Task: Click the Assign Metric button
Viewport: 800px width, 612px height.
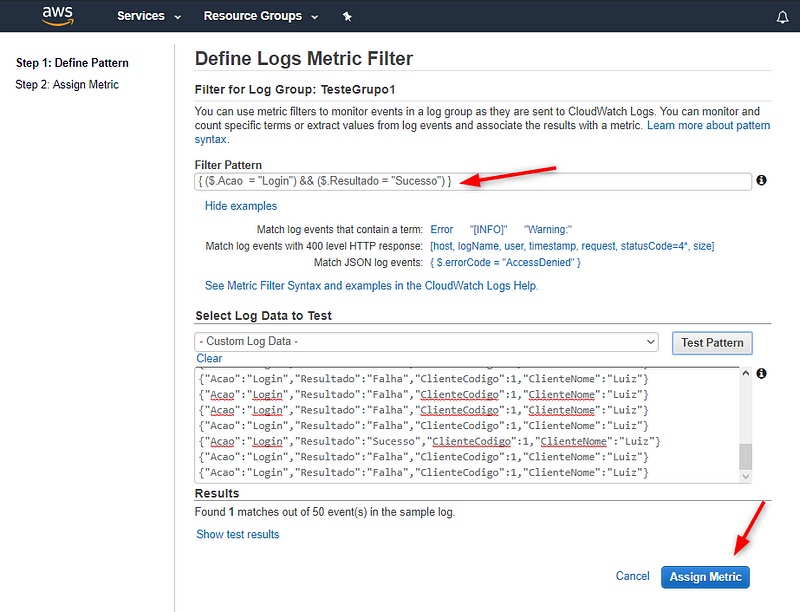Action: click(705, 577)
